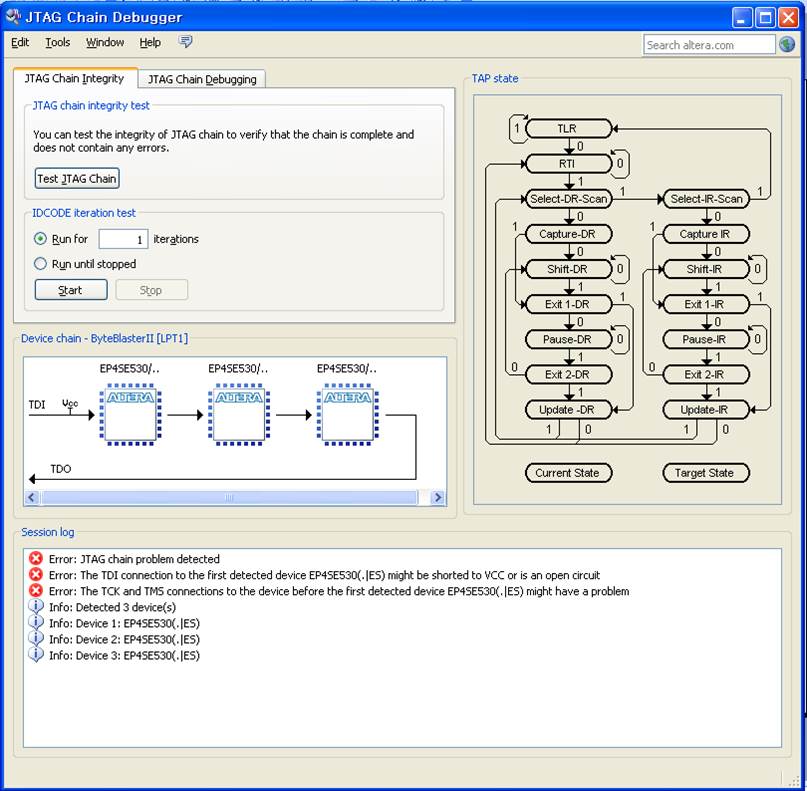This screenshot has width=807, height=791.
Task: Select the third EP4SE530 Altera chip icon
Action: 346,416
